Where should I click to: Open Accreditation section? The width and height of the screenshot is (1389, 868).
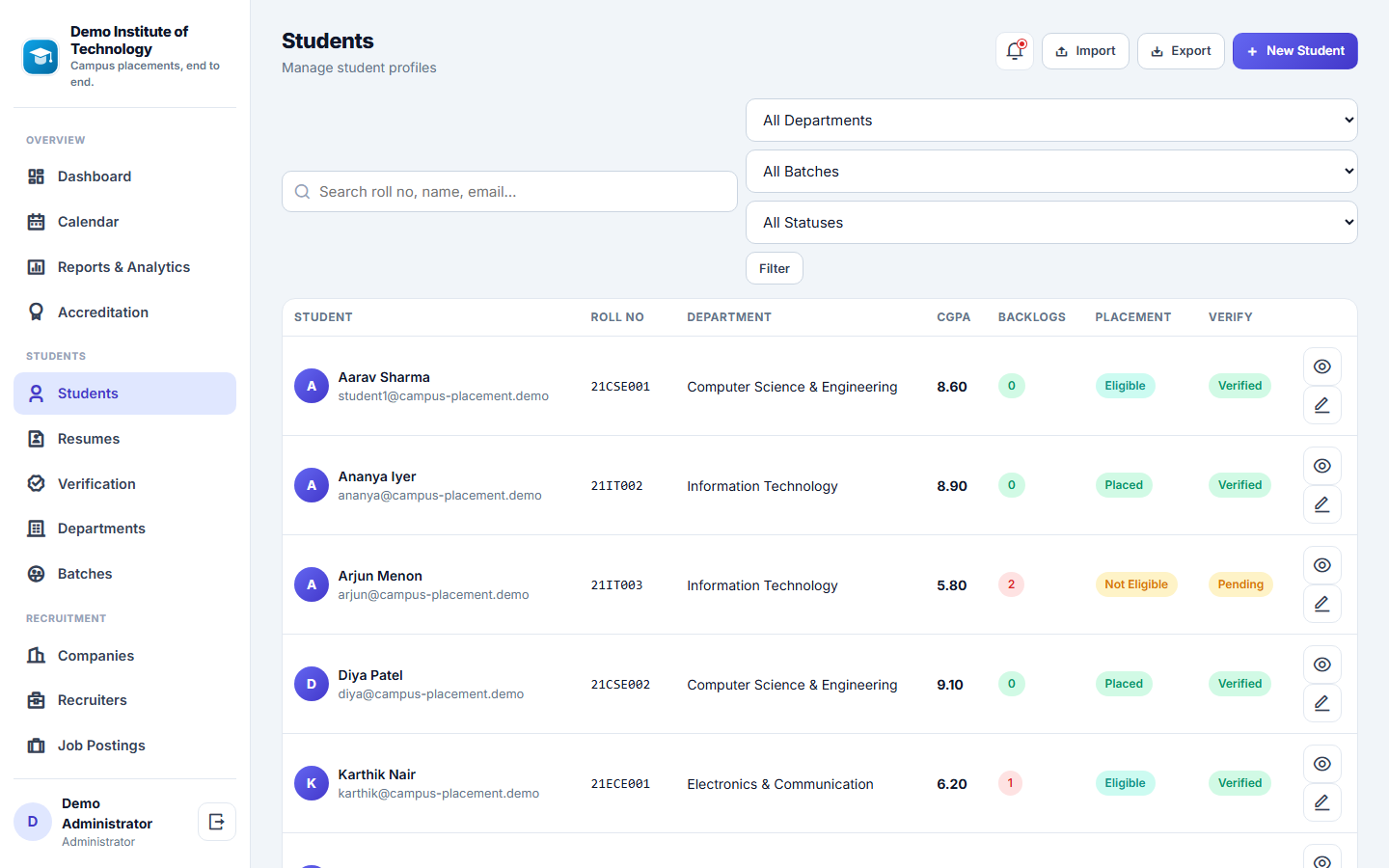124,312
